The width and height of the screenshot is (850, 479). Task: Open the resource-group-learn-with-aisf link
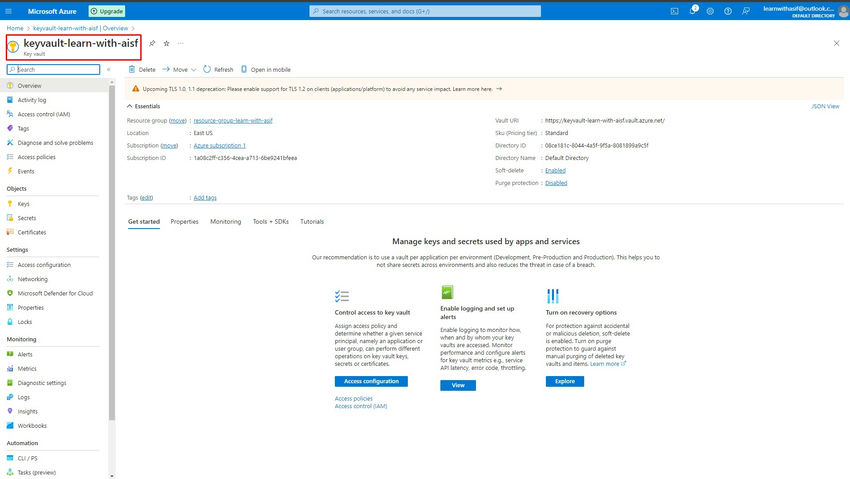233,120
